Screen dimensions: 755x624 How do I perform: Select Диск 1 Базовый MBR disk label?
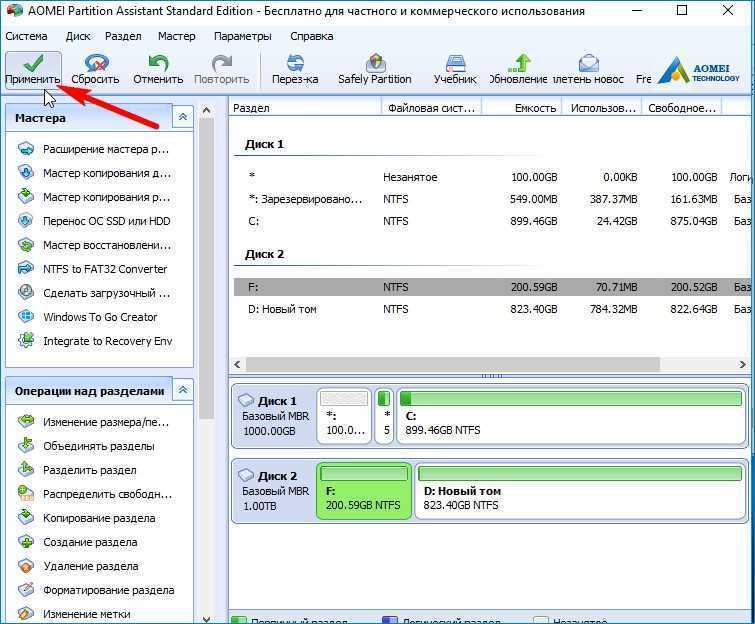274,416
